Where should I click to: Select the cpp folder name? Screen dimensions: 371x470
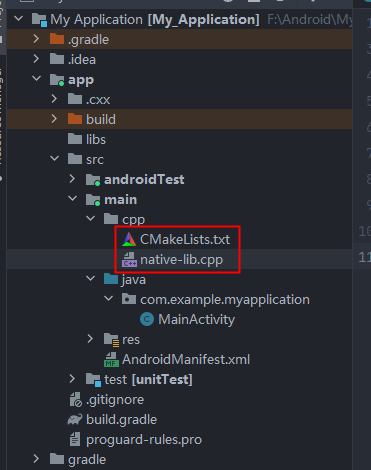[x=133, y=220]
